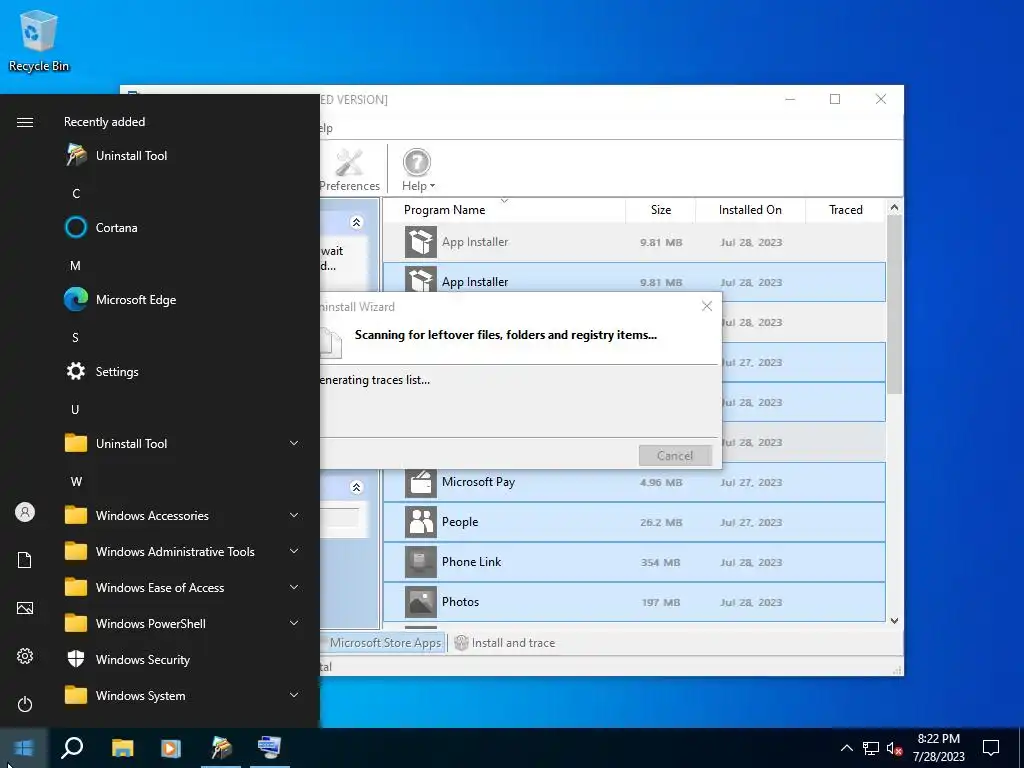Click the program list scroll down arrow
This screenshot has height=768, width=1024.
pos(894,620)
